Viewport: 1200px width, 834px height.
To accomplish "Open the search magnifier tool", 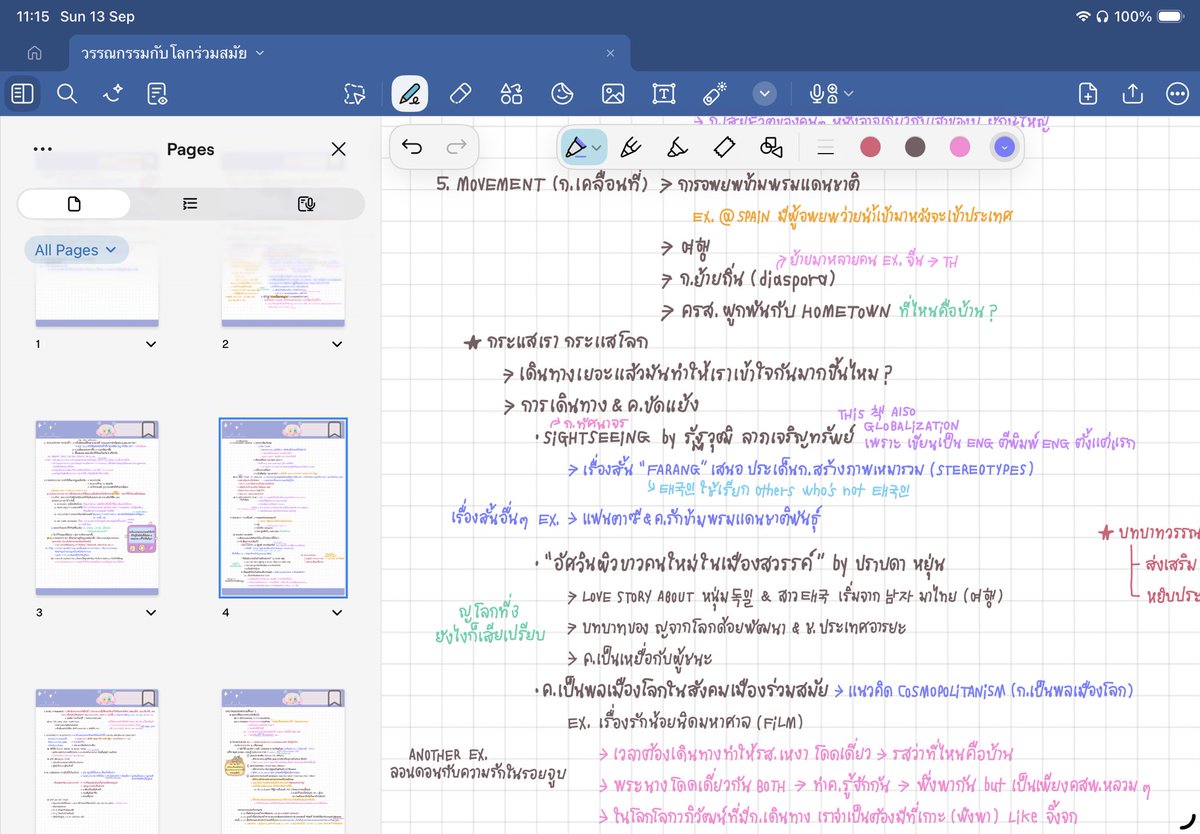I will 67,94.
